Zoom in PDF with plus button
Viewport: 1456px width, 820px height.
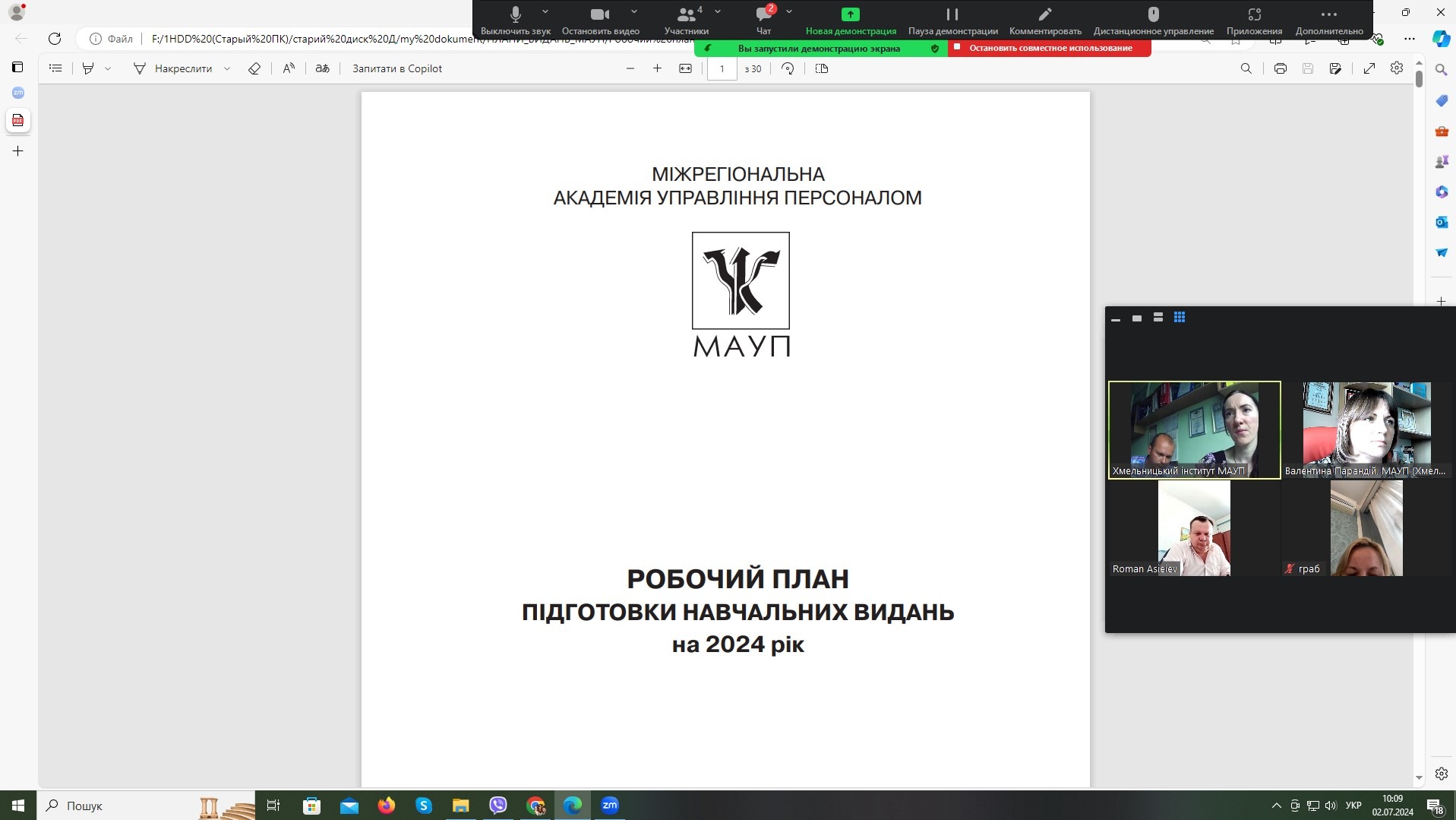(657, 68)
